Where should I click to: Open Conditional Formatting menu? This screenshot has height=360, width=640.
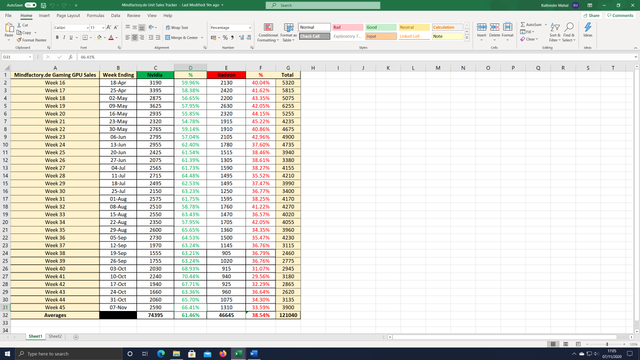click(268, 33)
